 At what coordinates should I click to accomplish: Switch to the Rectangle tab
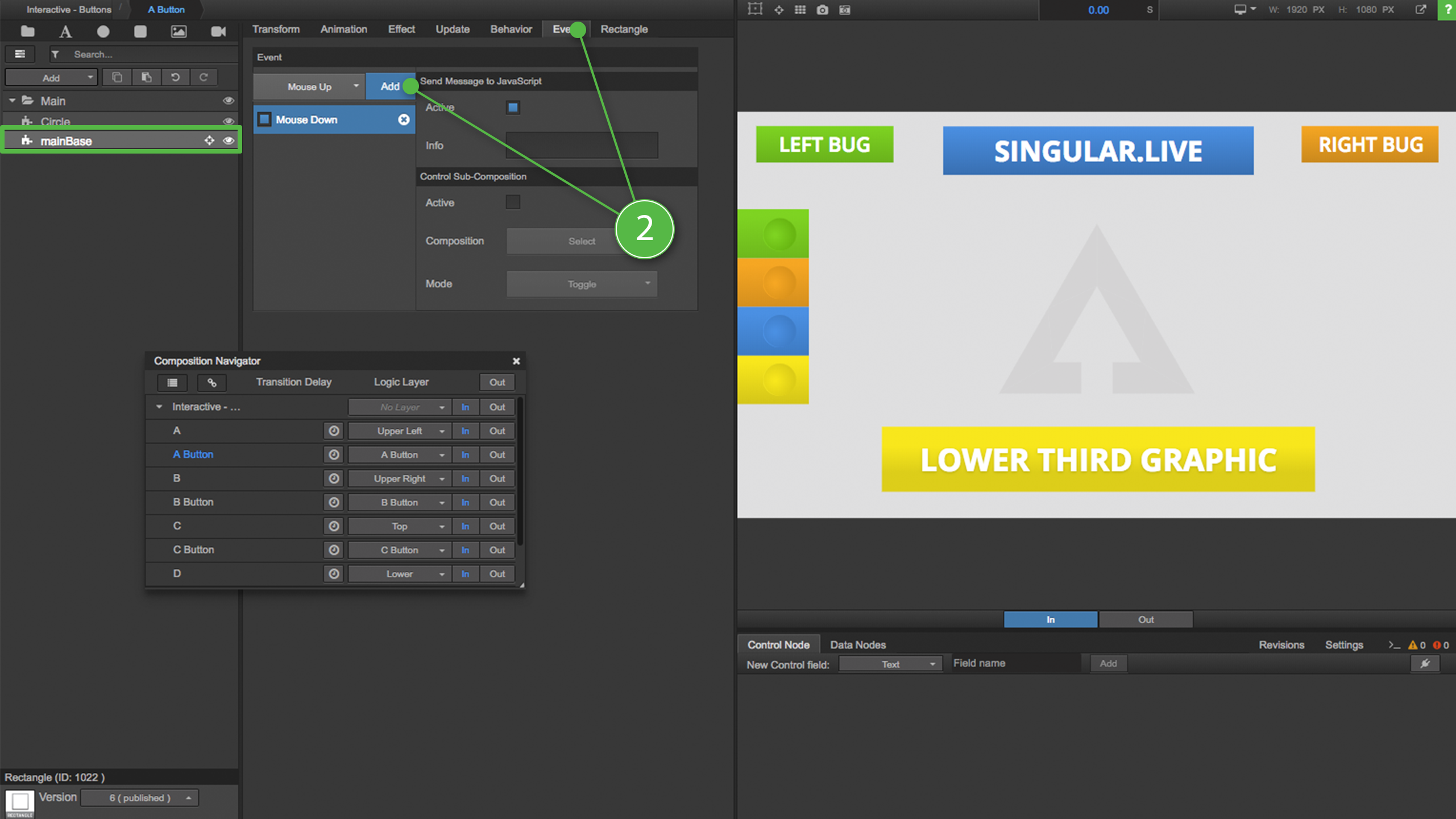(x=624, y=29)
